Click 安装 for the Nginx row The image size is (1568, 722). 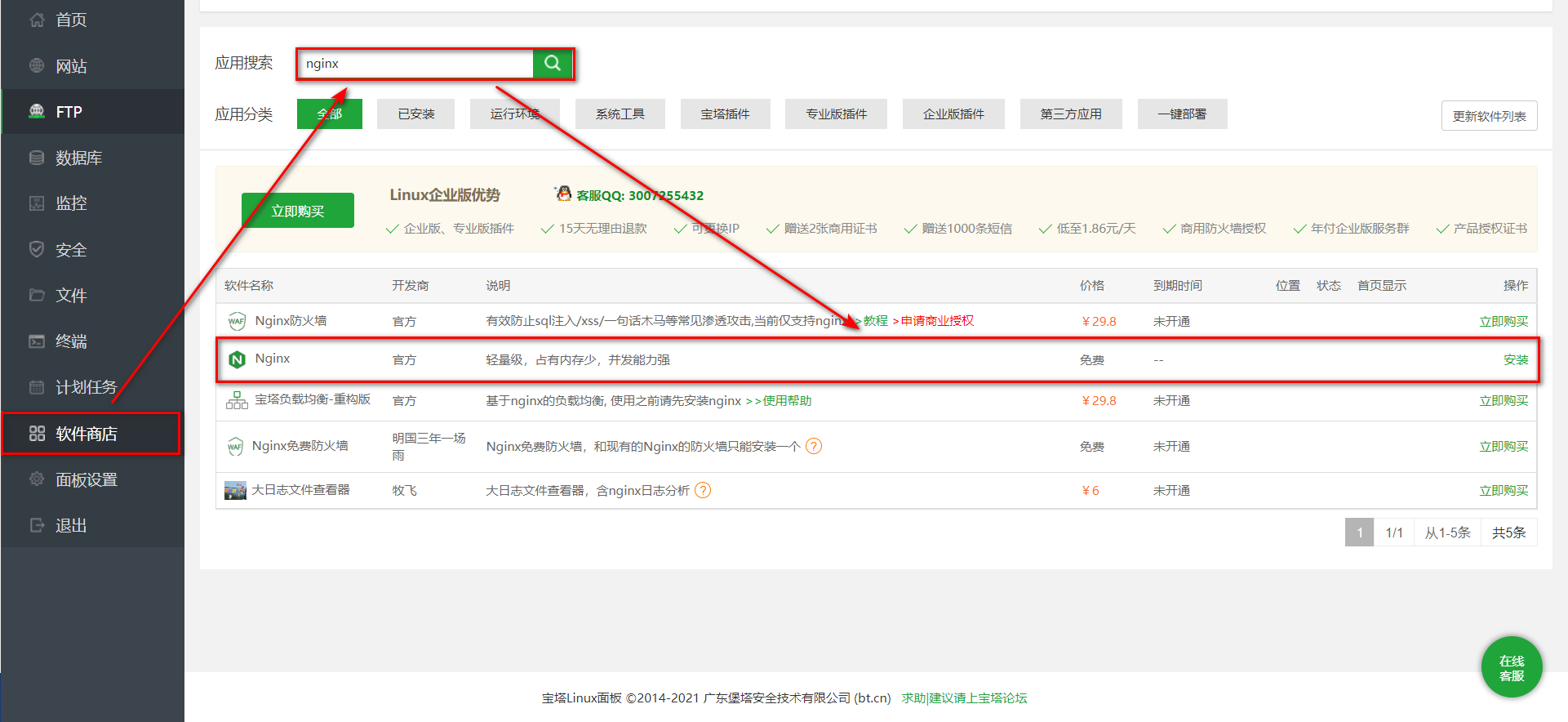(1516, 359)
